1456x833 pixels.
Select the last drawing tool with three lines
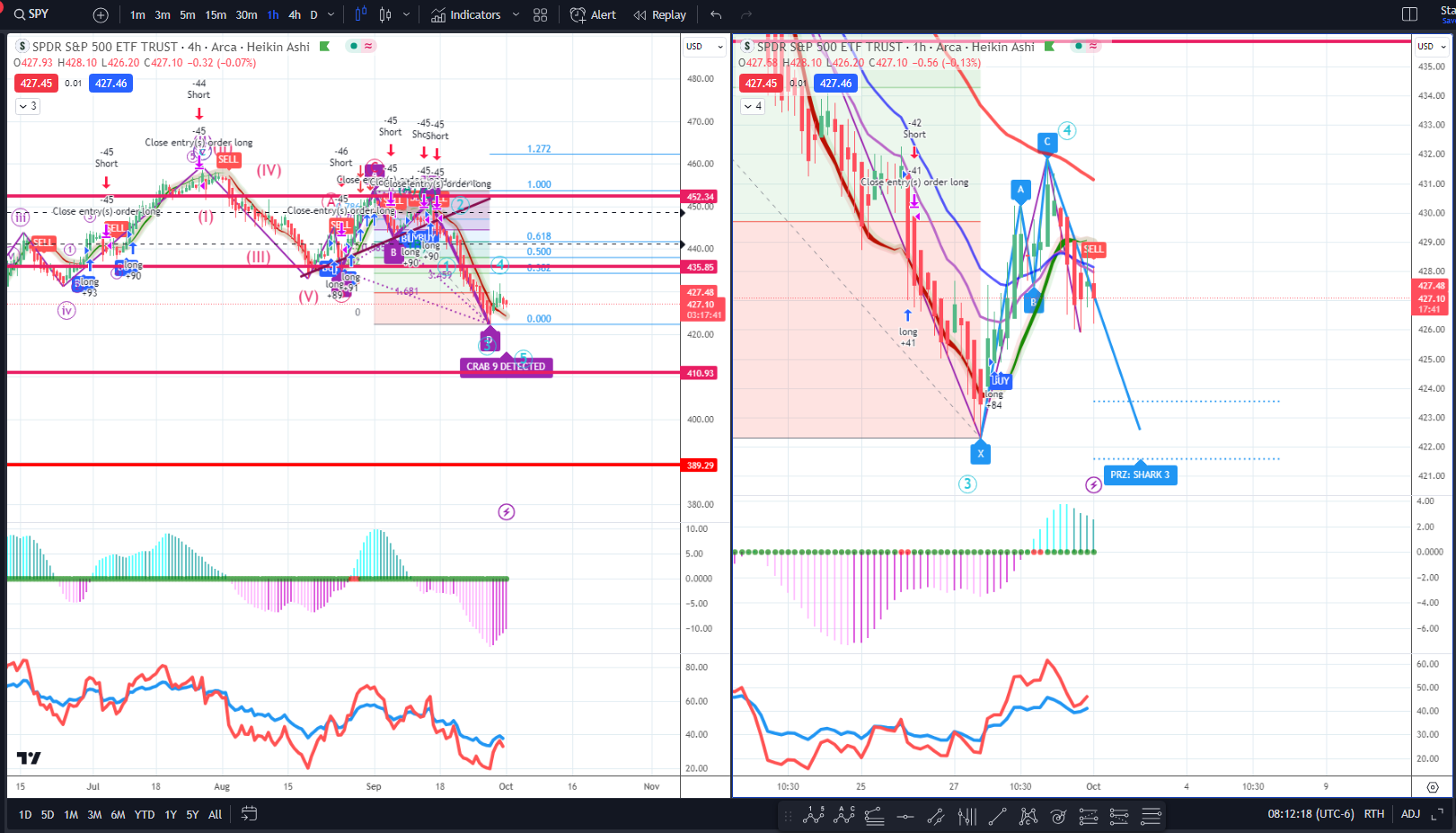click(1151, 816)
